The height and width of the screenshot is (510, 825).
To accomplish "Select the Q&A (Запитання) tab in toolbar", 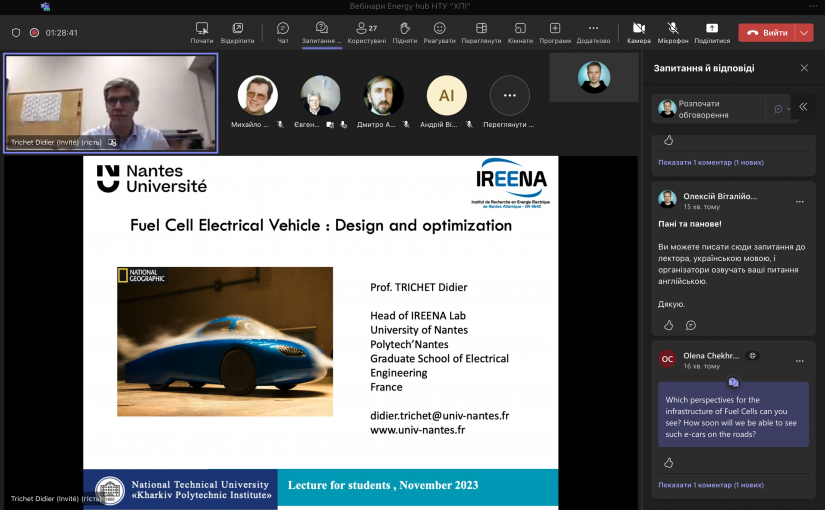I will click(322, 29).
